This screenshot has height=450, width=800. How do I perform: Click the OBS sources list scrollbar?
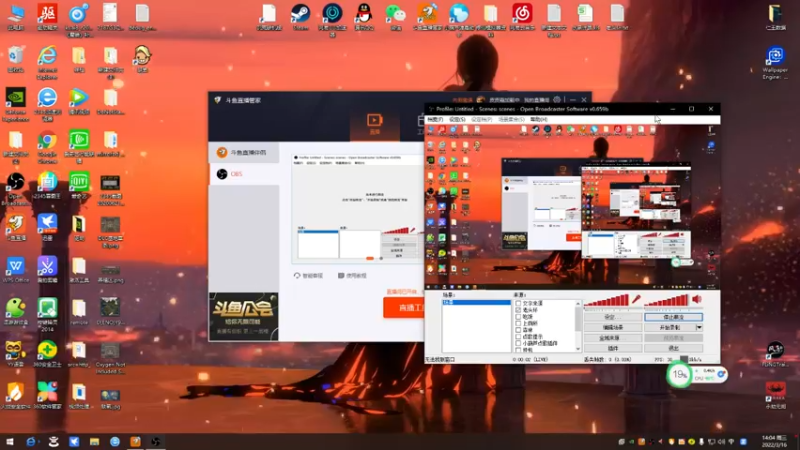point(578,326)
